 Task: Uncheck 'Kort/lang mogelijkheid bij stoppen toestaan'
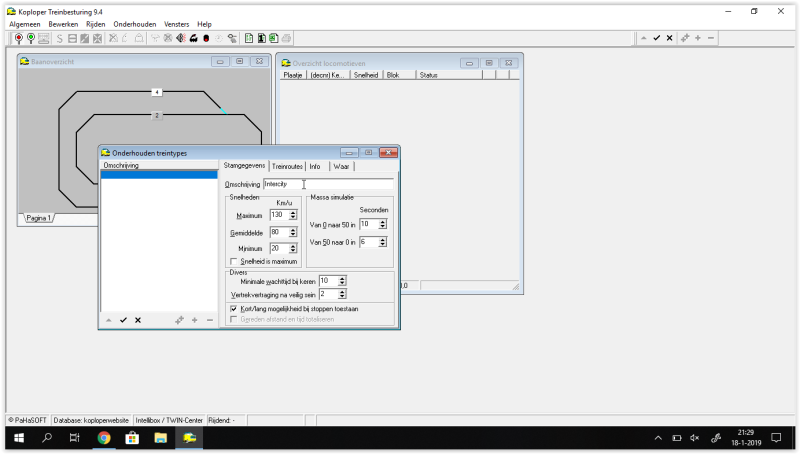pos(234,309)
